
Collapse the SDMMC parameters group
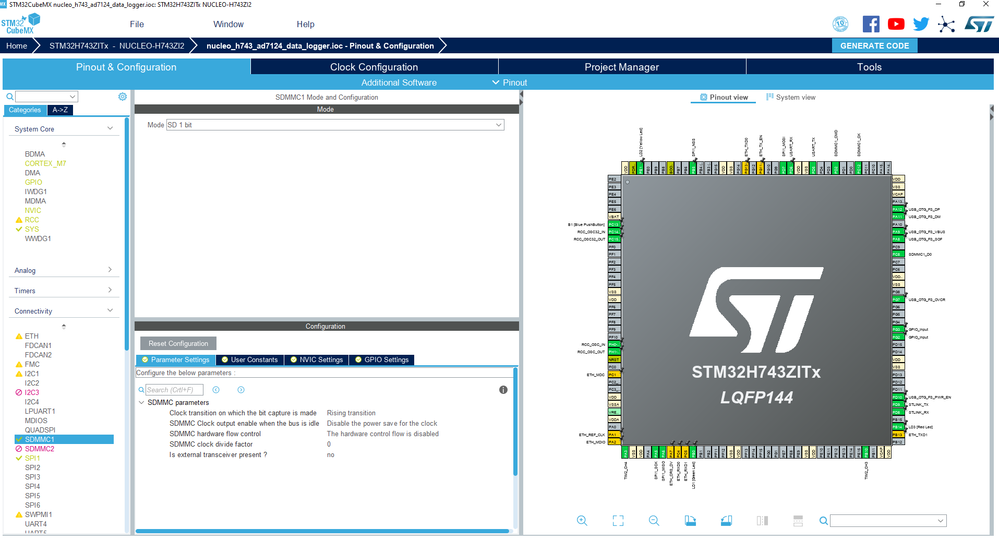[x=141, y=403]
